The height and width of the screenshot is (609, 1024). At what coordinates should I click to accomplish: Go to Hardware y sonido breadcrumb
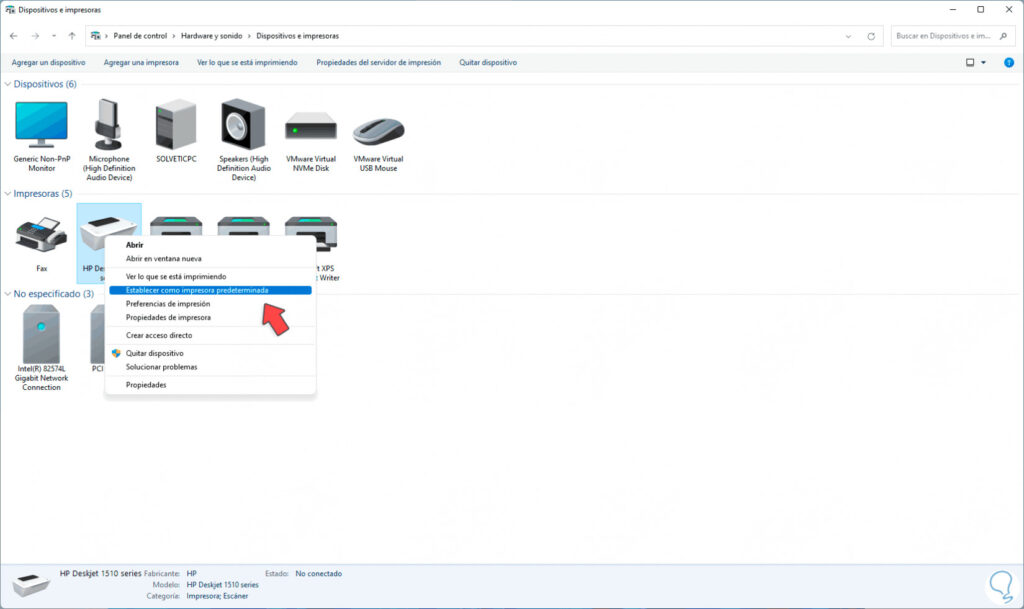click(212, 36)
